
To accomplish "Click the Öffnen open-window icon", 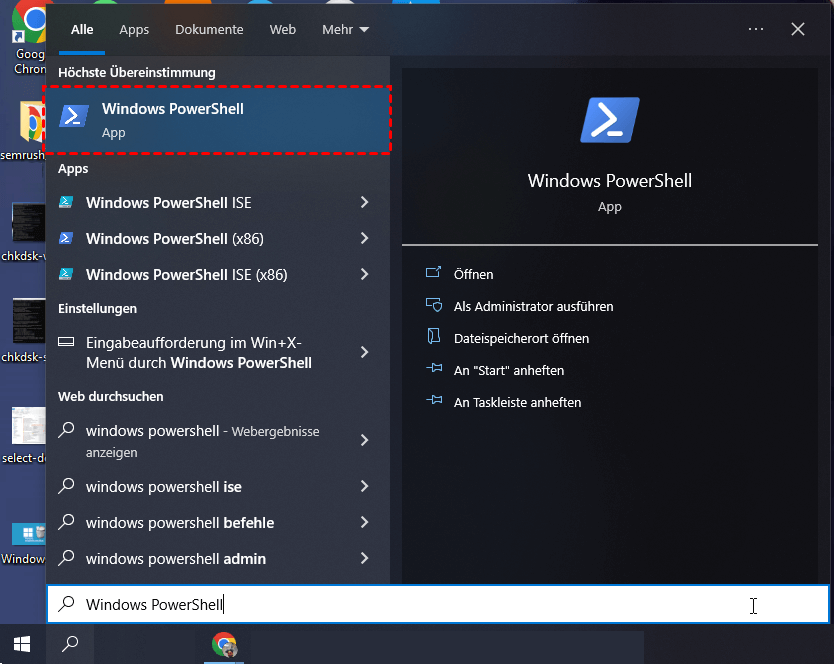I will point(433,273).
